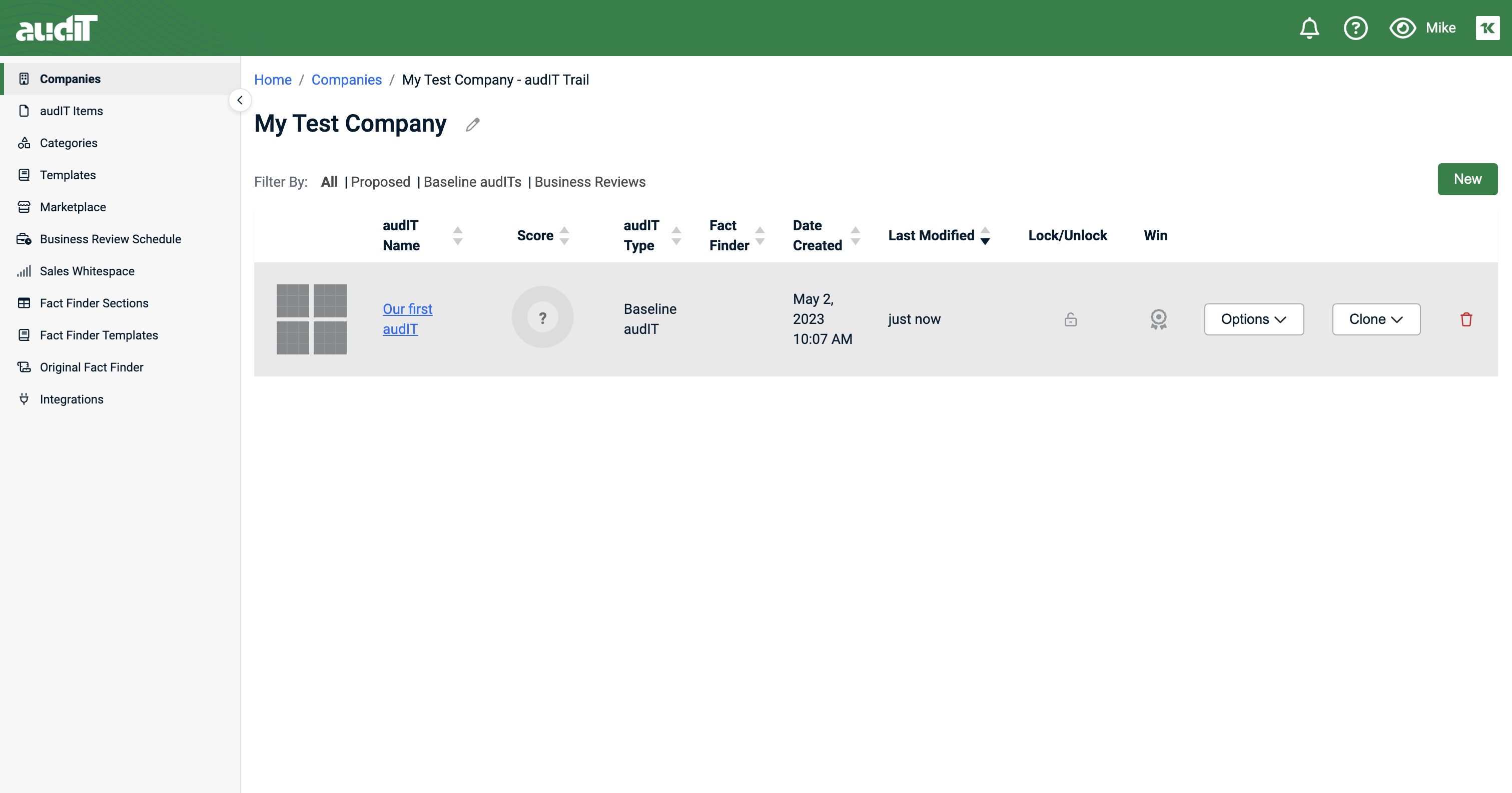
Task: Filter by Baseline audITs
Action: [472, 182]
